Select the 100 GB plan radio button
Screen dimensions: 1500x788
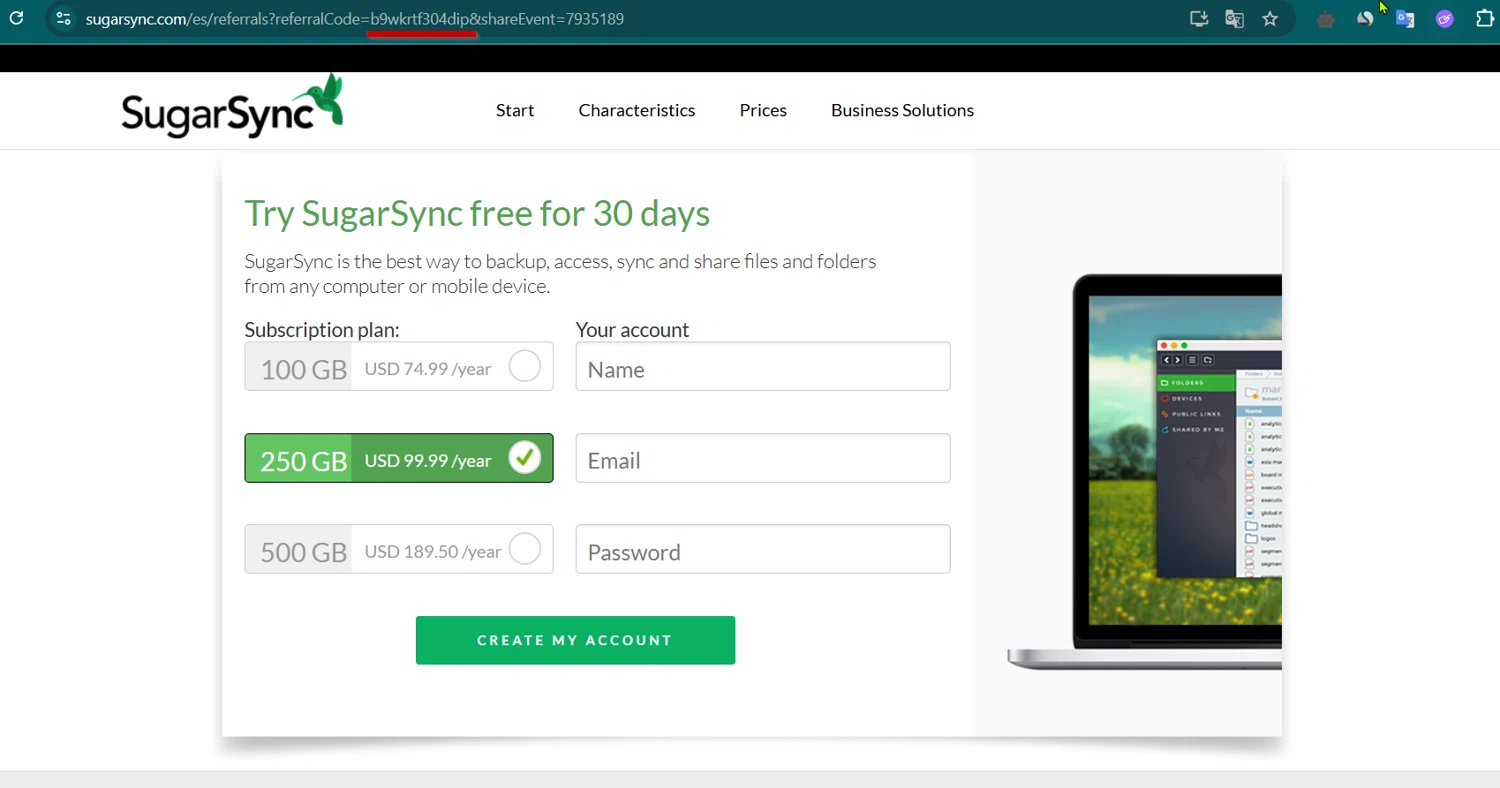click(x=525, y=366)
